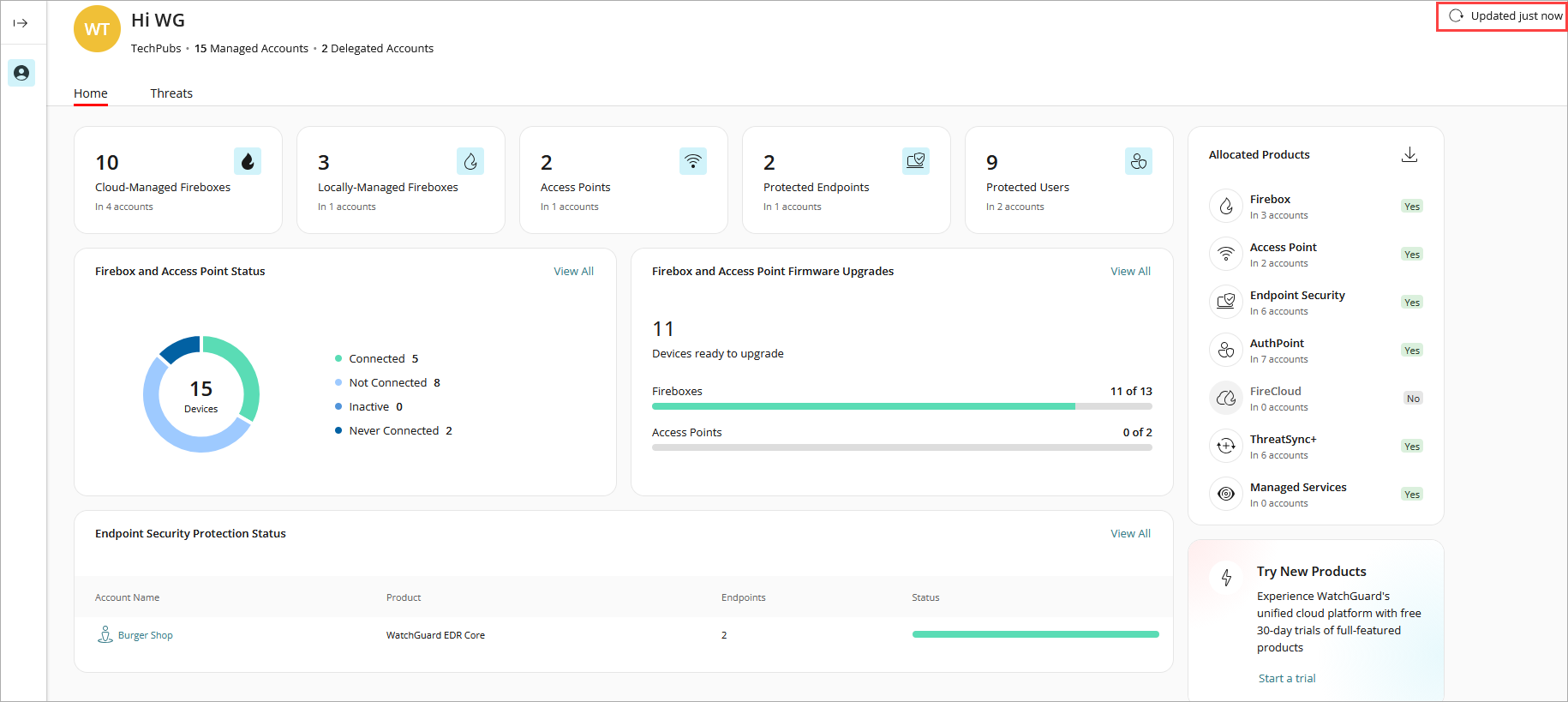Click the TechPubs account name

tap(156, 48)
